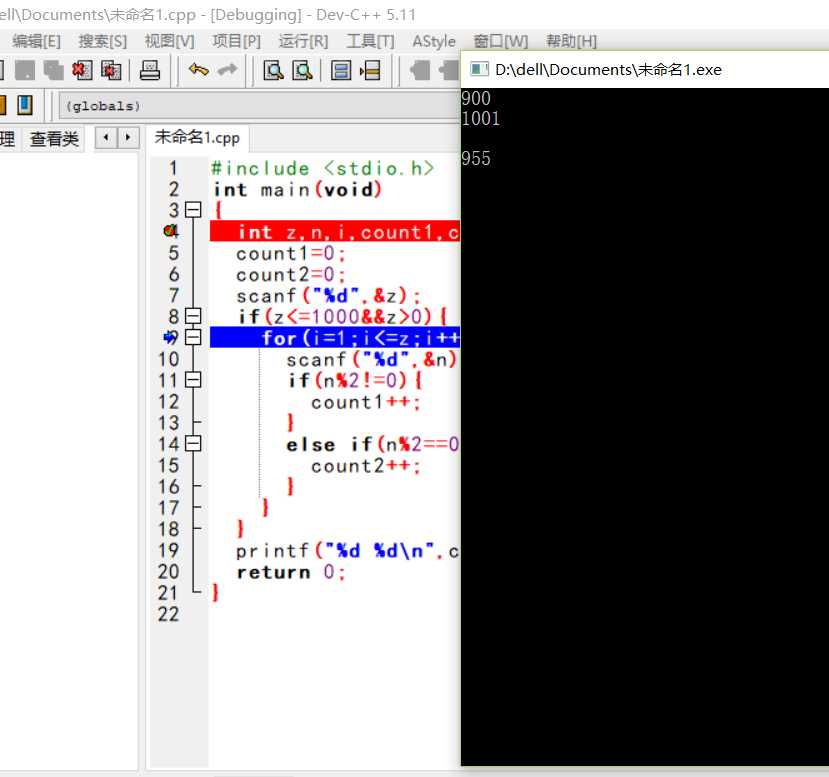This screenshot has height=777, width=829.
Task: Click the scanf("%d",&z); code line
Action: click(x=328, y=295)
